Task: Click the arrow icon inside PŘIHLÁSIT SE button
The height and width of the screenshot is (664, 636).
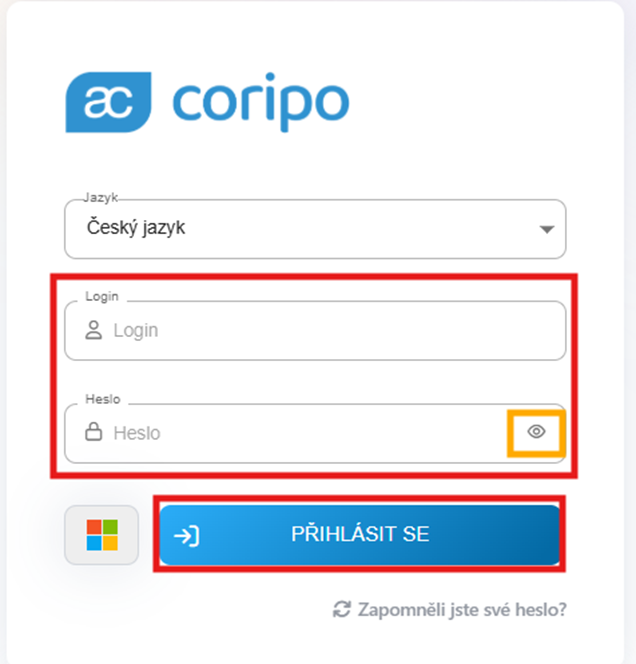Action: [187, 536]
